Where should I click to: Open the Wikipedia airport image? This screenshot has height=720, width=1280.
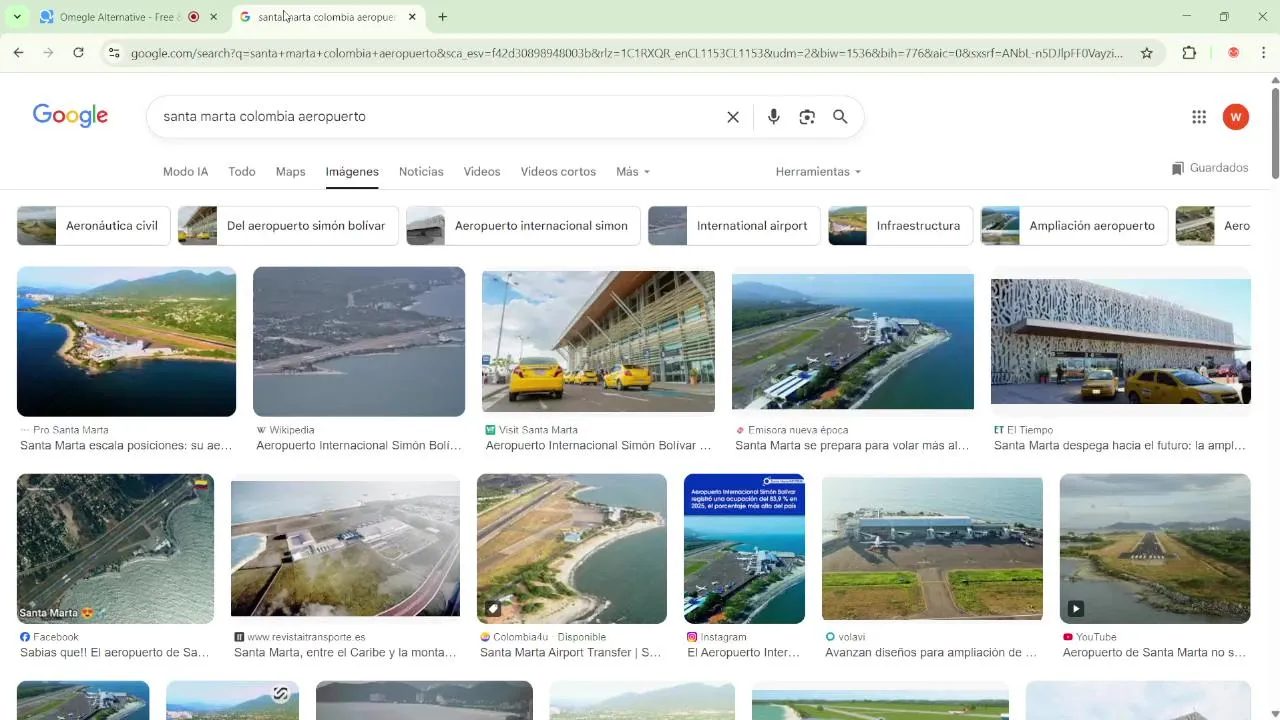(359, 342)
